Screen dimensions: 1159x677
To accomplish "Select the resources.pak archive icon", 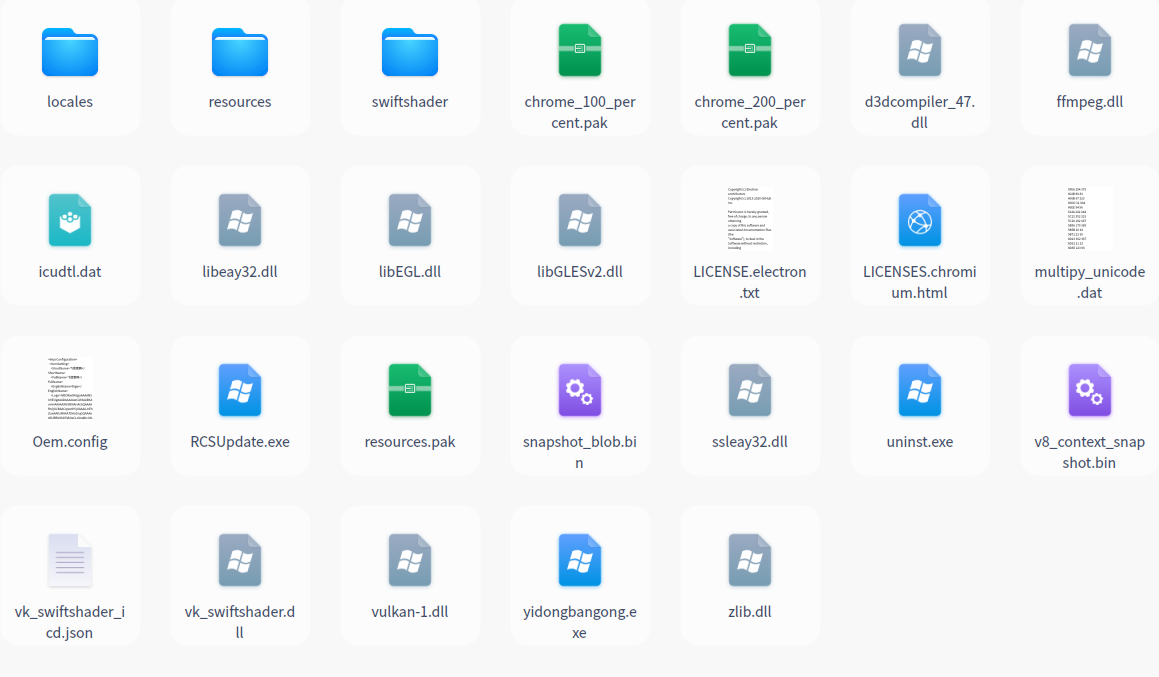I will point(409,390).
